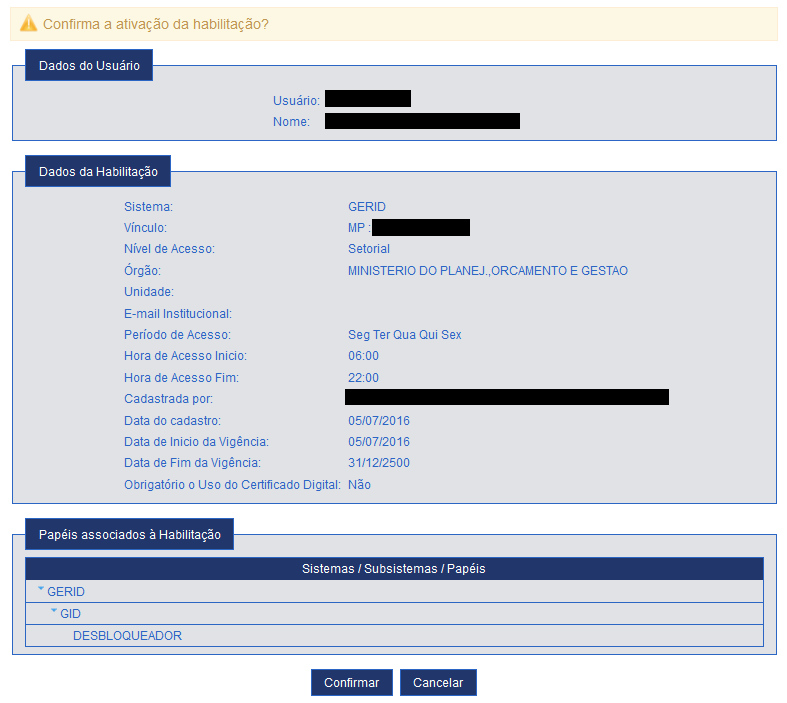Click the 22:00 access end time
Image resolution: width=787 pixels, height=703 pixels.
[x=363, y=378]
